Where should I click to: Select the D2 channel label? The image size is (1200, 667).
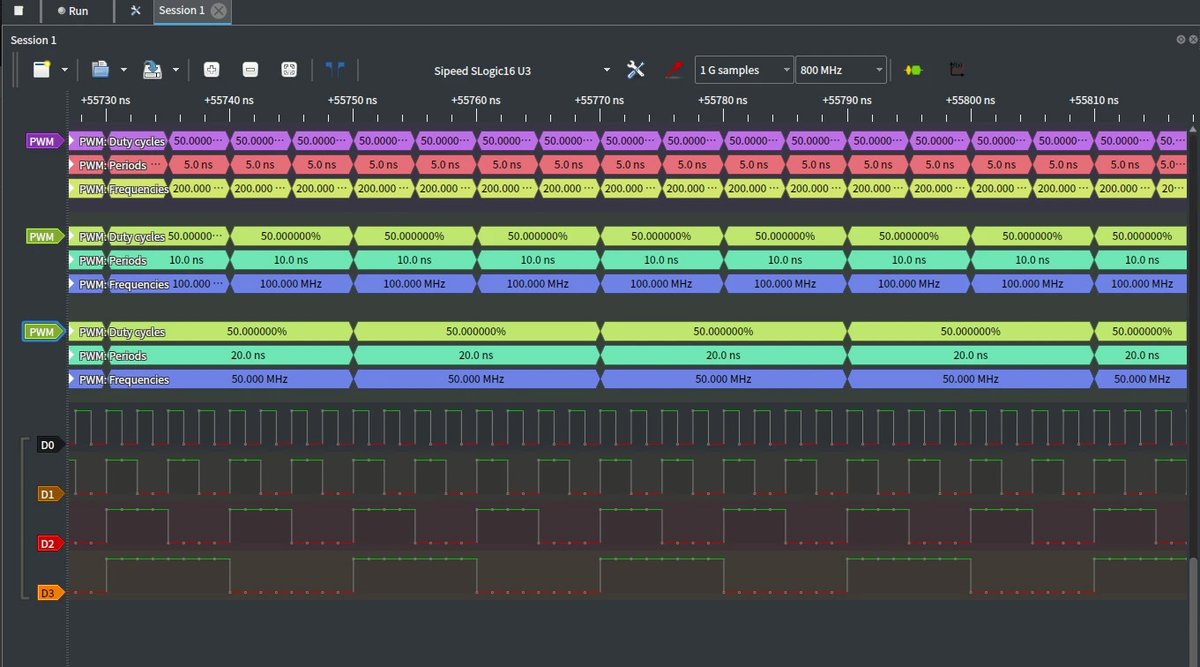(49, 543)
